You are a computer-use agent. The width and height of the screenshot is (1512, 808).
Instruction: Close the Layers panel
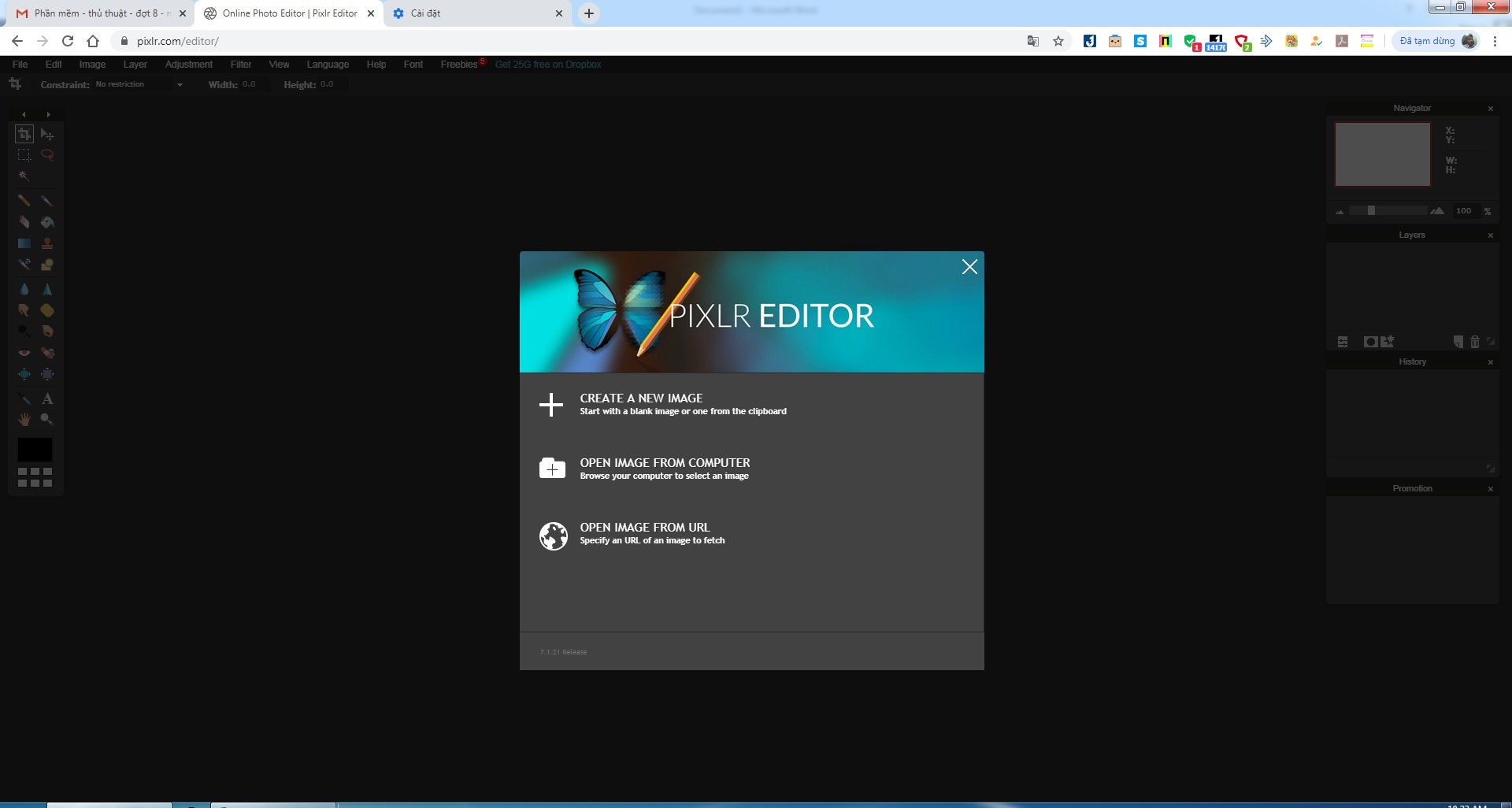(1490, 235)
